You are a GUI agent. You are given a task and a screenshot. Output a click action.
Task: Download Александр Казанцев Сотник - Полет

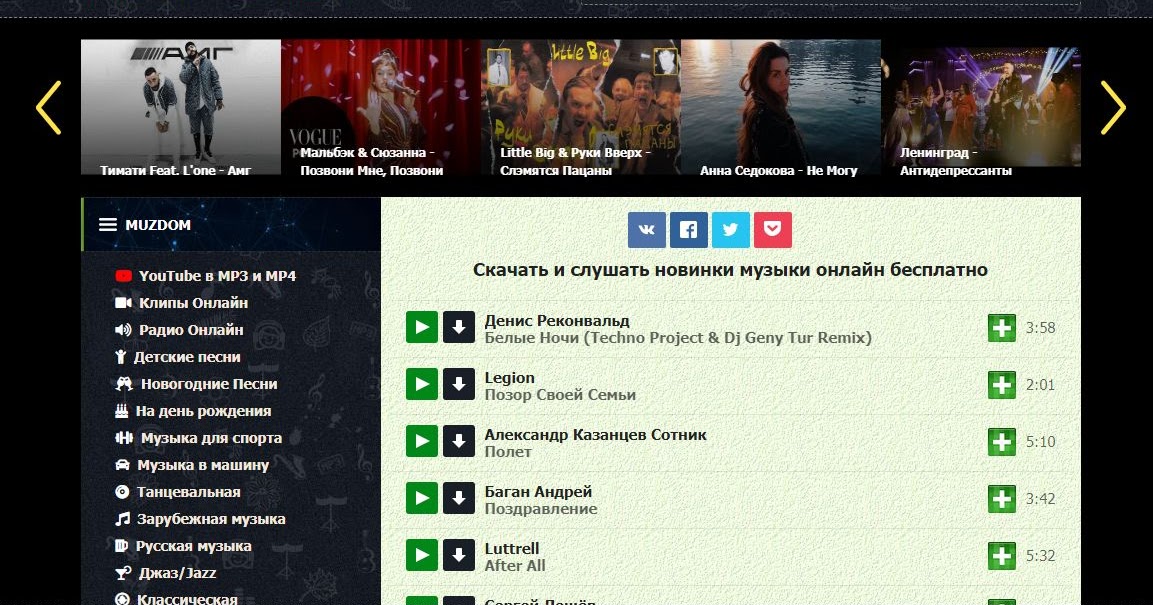click(459, 441)
